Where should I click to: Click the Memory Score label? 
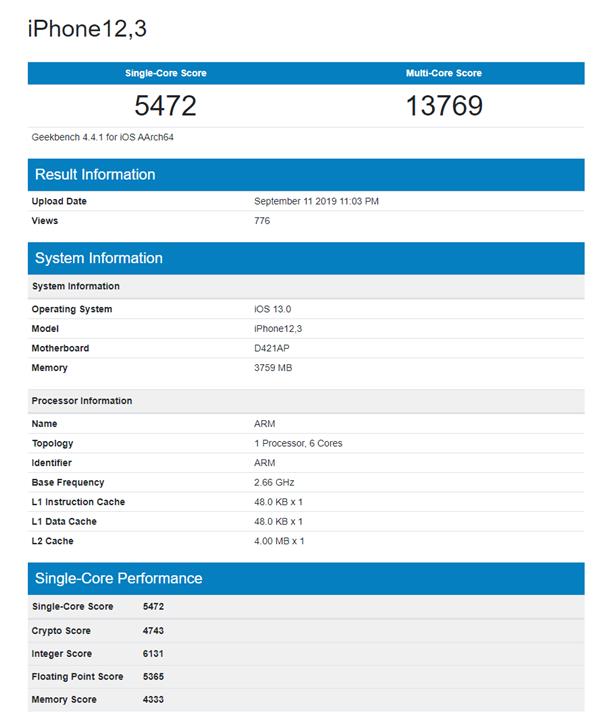pos(64,700)
